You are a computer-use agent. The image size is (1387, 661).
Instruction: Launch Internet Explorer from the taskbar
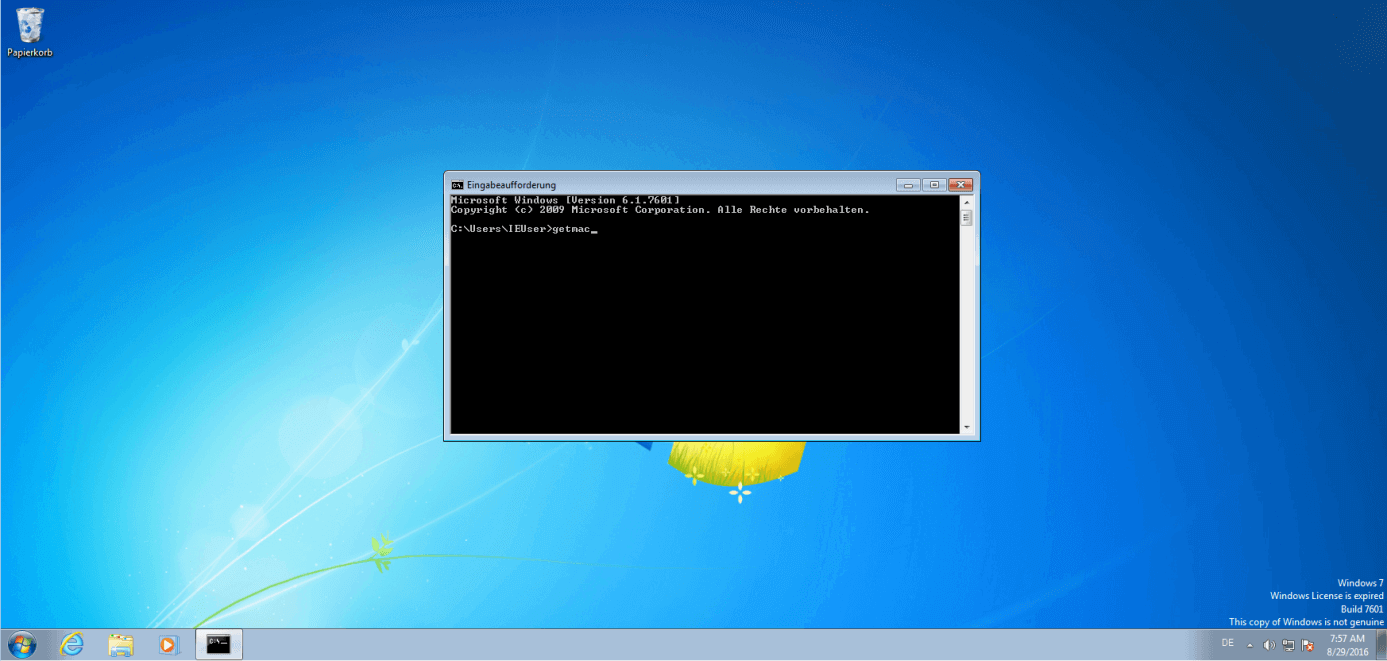coord(72,645)
